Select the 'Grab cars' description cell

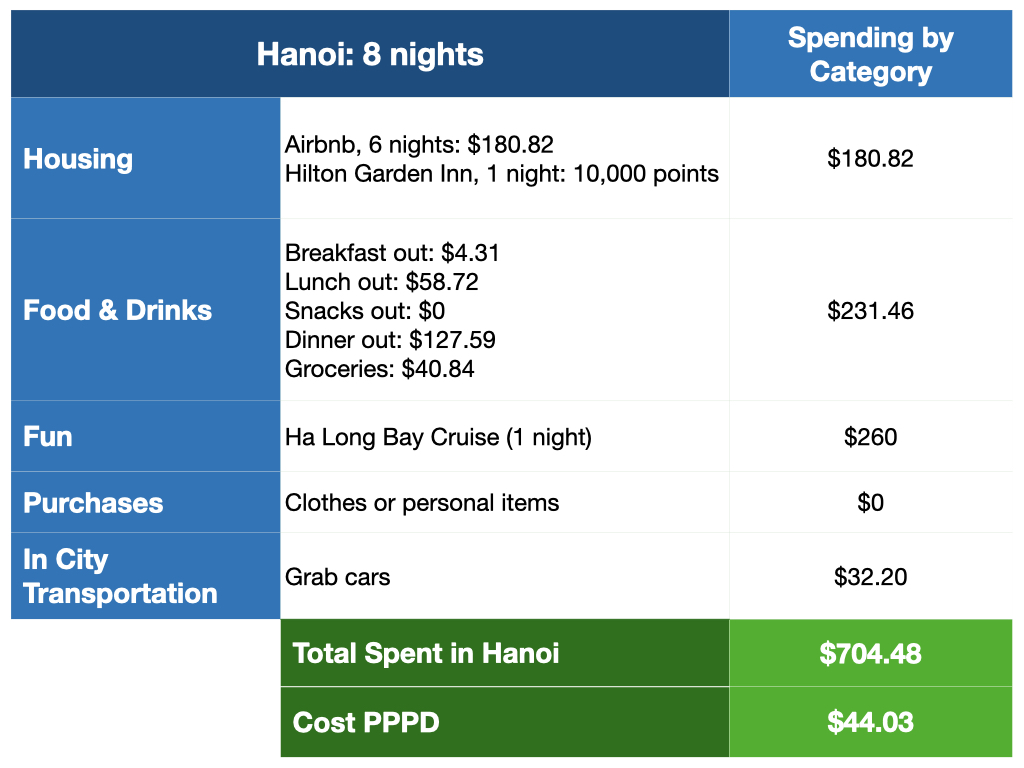pos(338,577)
